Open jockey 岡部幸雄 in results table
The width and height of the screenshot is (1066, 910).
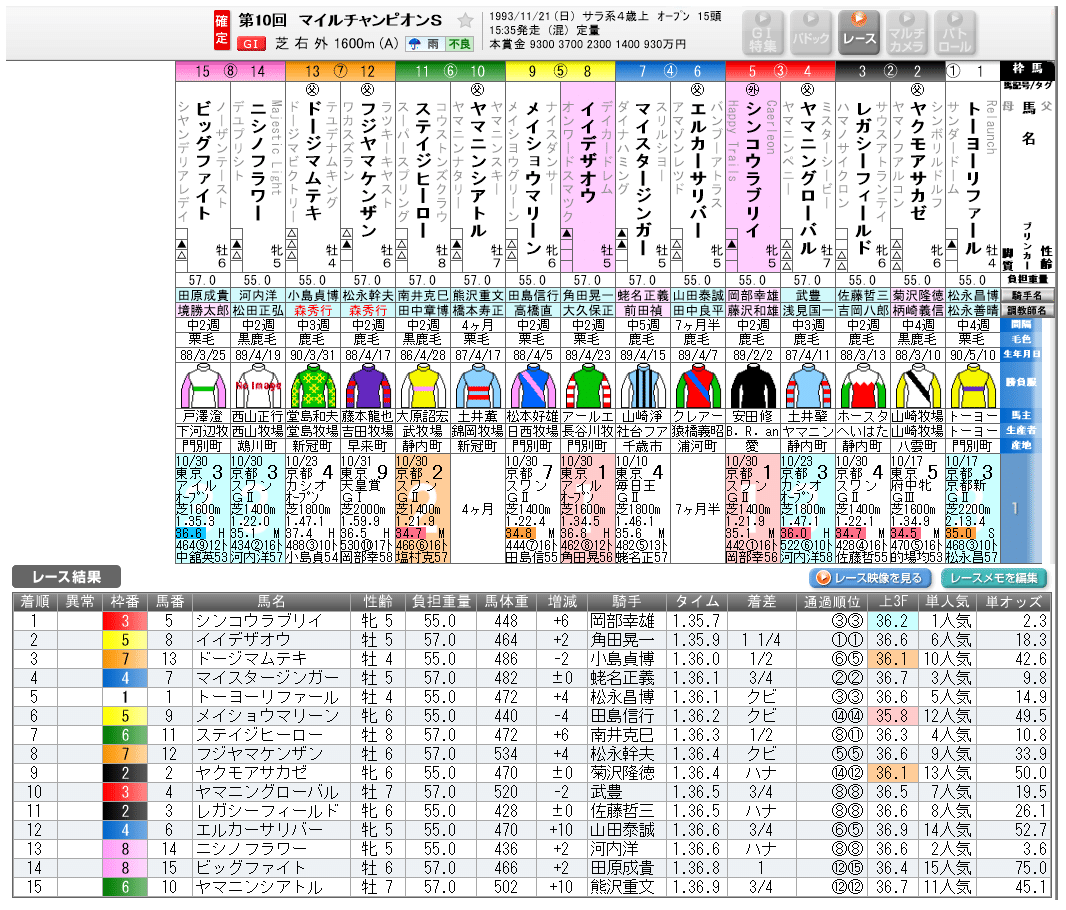point(623,620)
